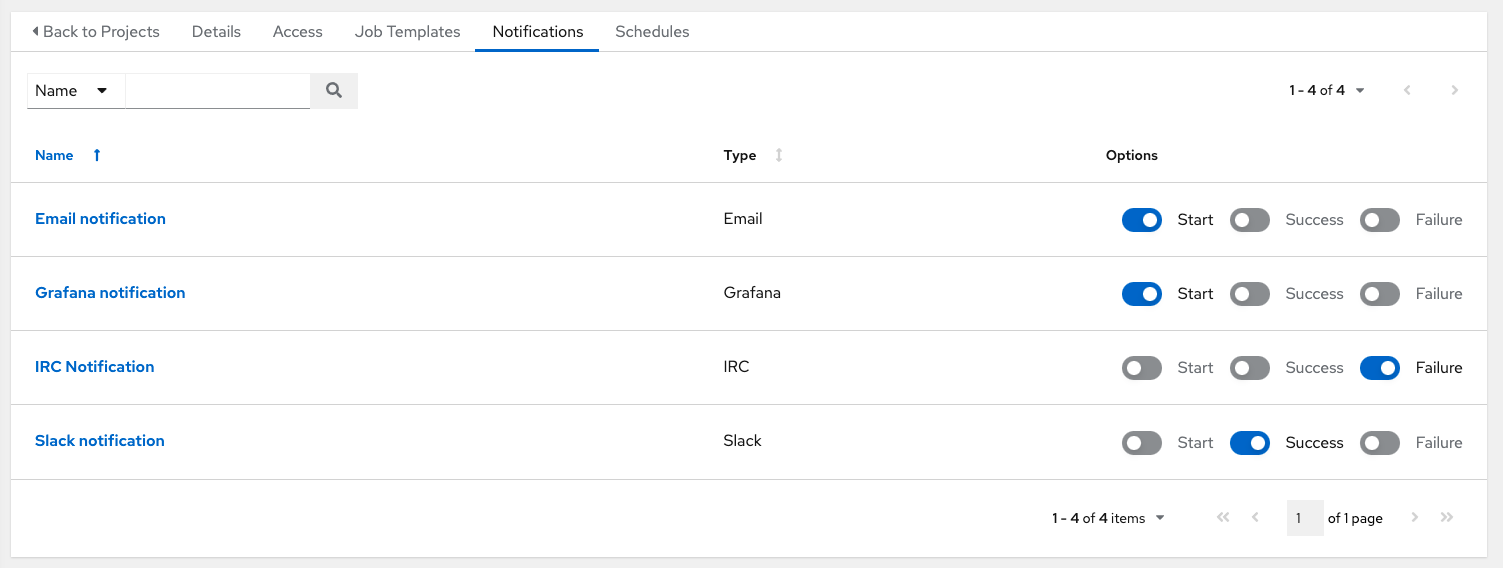Open the Name search filter dropdown
The width and height of the screenshot is (1503, 568).
(75, 91)
